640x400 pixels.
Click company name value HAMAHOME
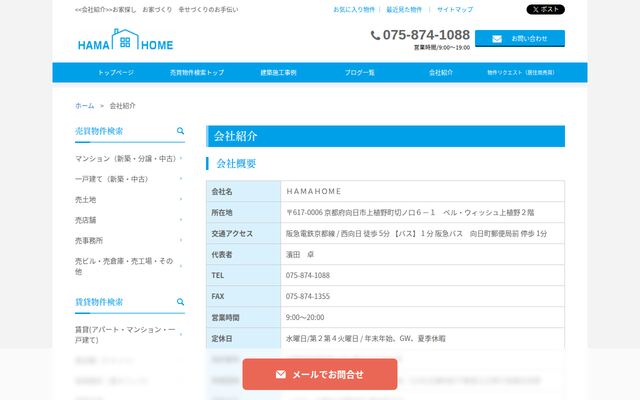click(313, 191)
